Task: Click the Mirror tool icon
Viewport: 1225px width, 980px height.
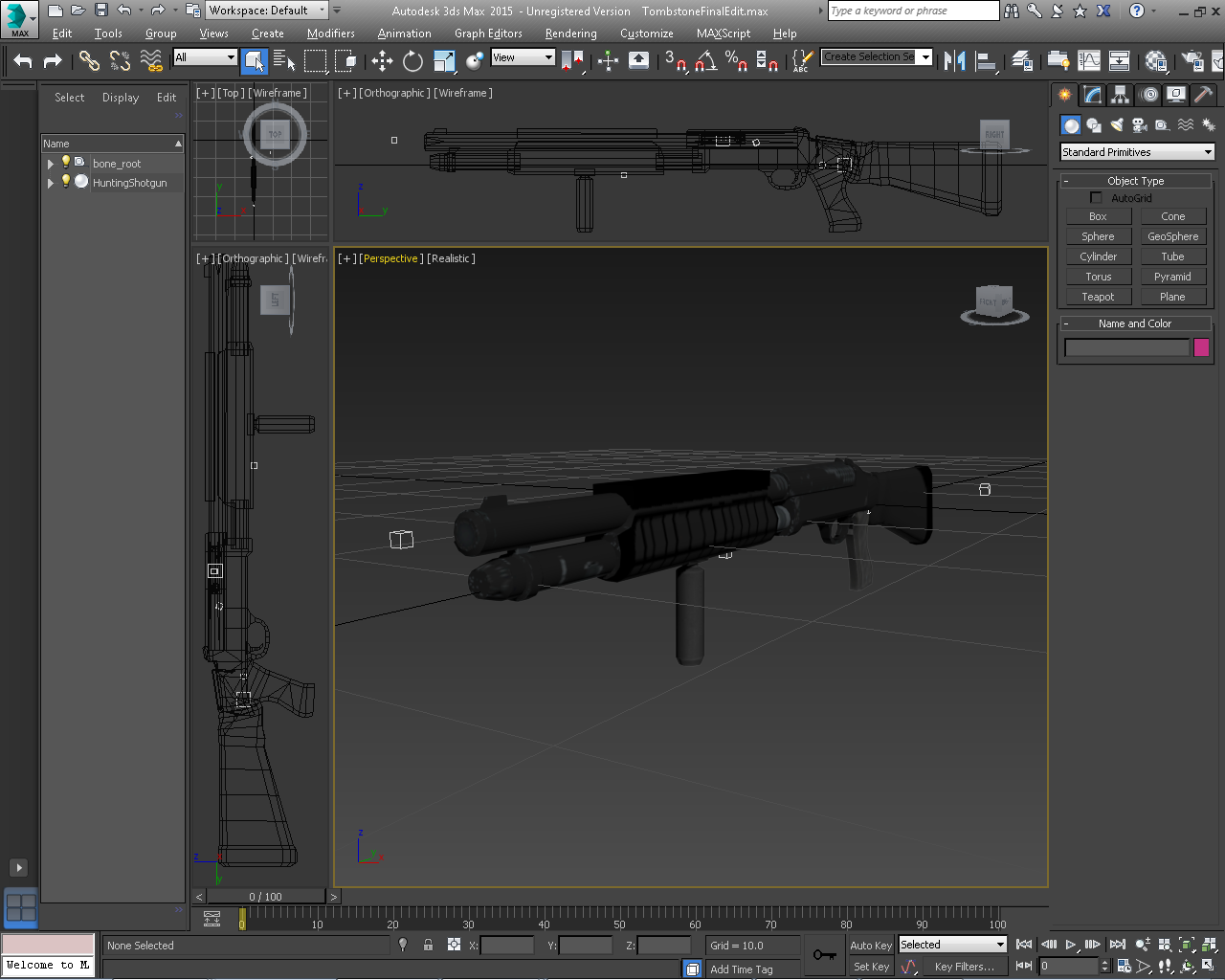Action: pyautogui.click(x=954, y=60)
